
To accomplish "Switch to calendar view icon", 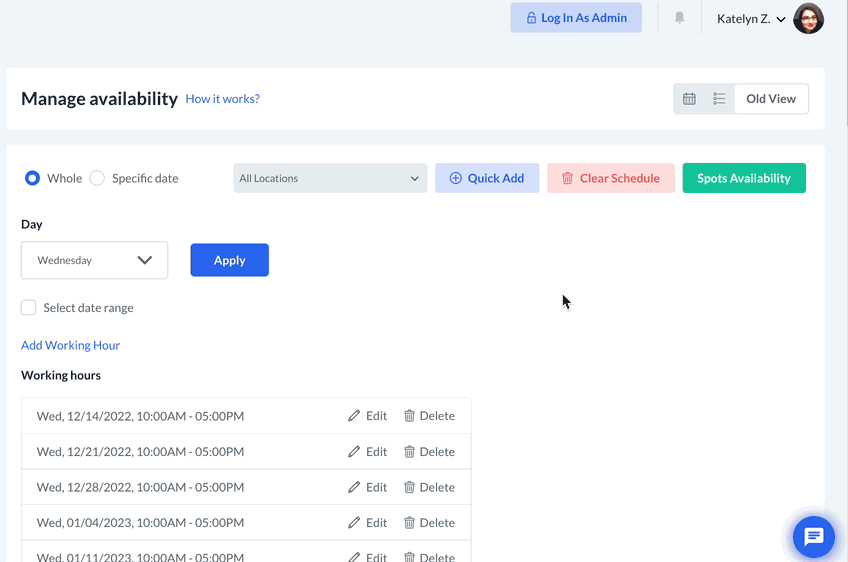I will pyautogui.click(x=689, y=99).
